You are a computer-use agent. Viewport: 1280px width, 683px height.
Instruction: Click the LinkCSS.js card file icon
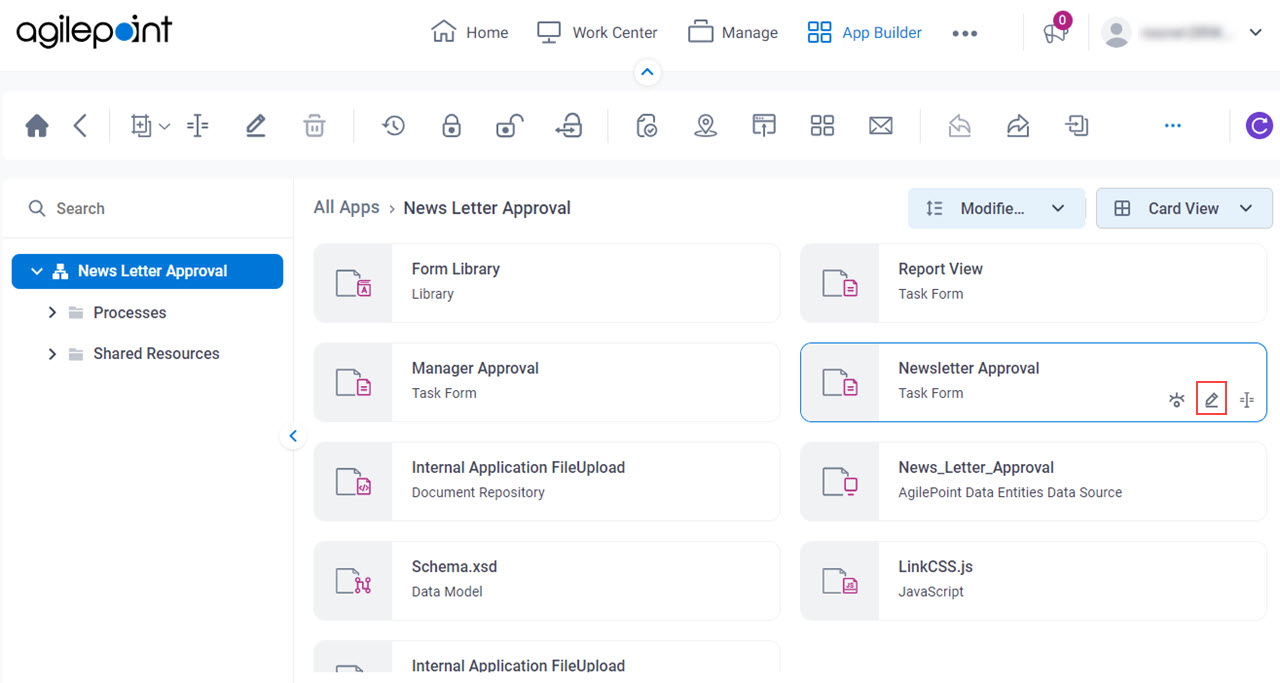[840, 580]
